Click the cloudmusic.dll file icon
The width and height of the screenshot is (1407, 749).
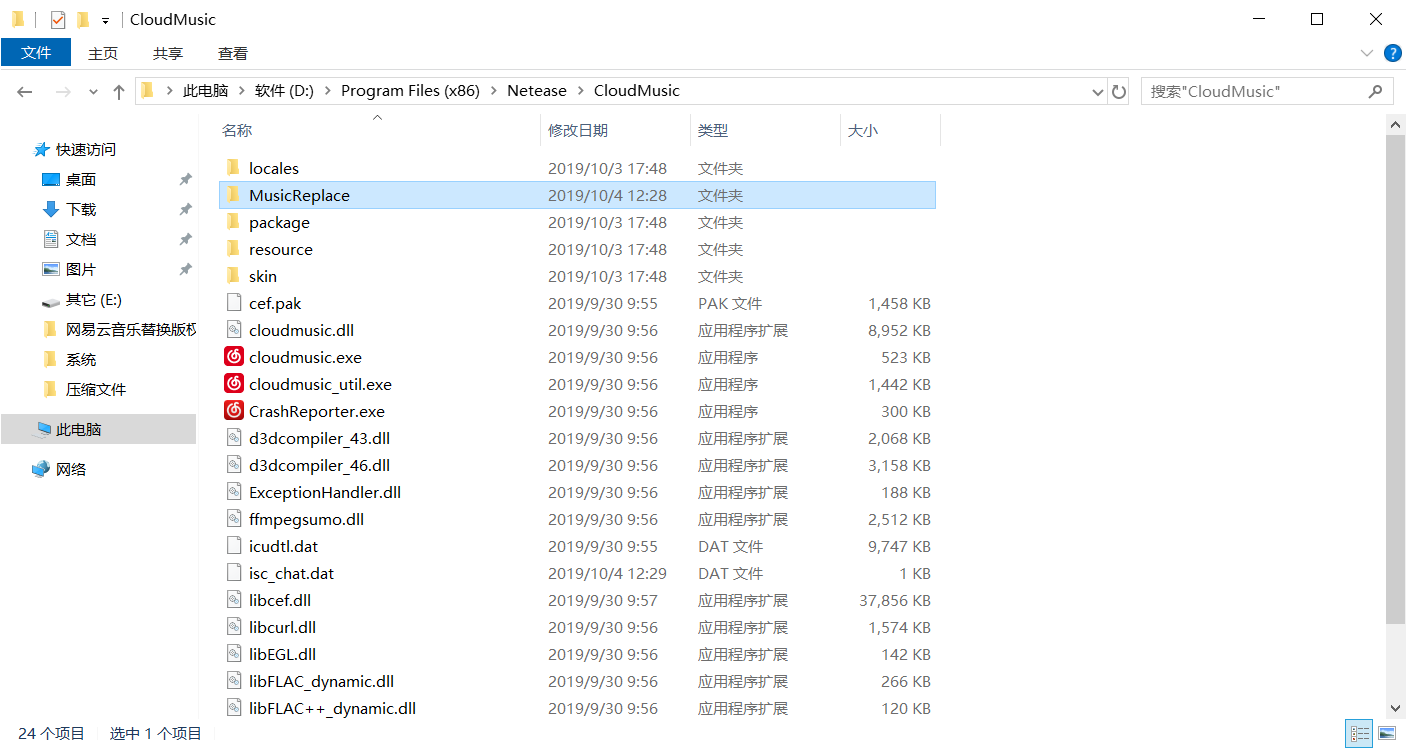pos(233,330)
